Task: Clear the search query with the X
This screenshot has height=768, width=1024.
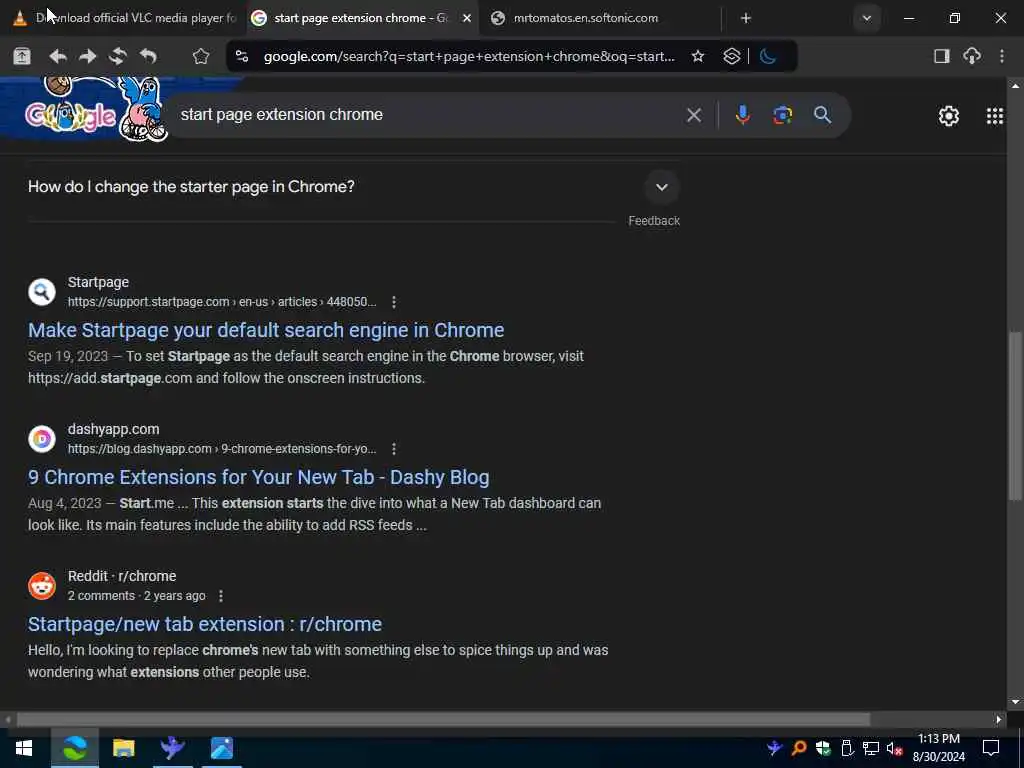Action: coord(694,116)
